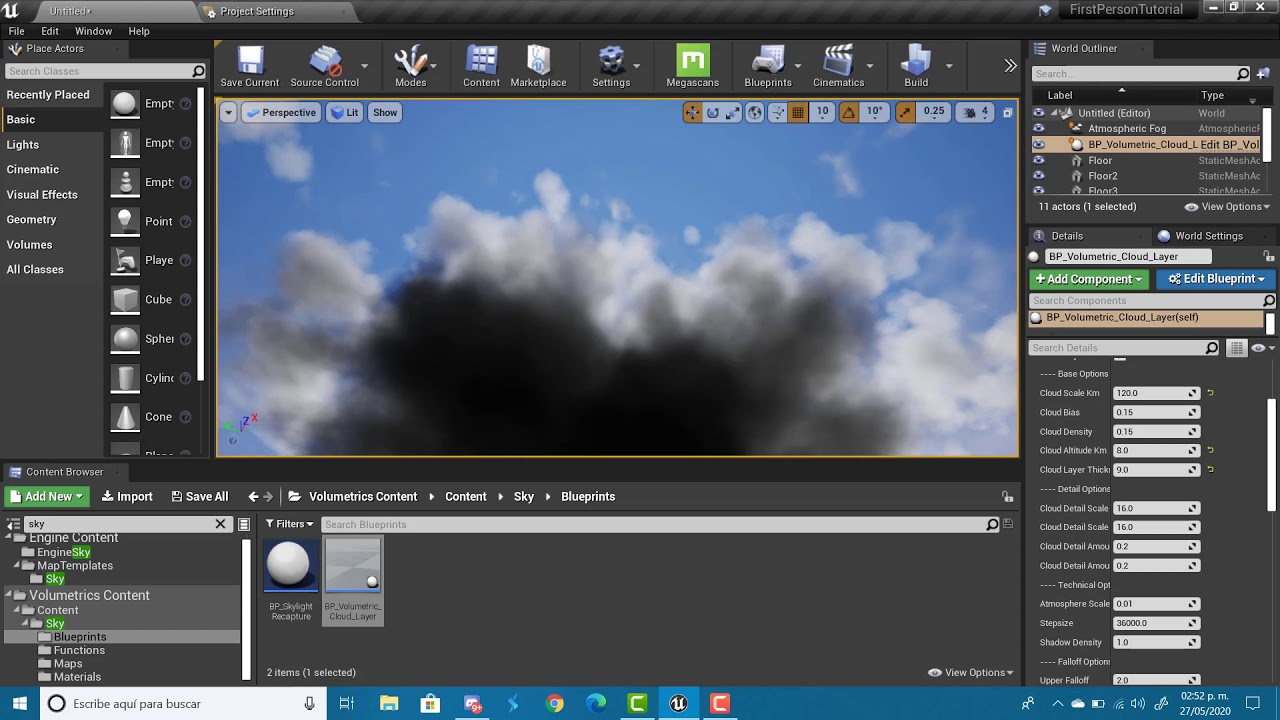Launch Megascans from the toolbar
Screen dimensions: 1280x720
point(692,67)
